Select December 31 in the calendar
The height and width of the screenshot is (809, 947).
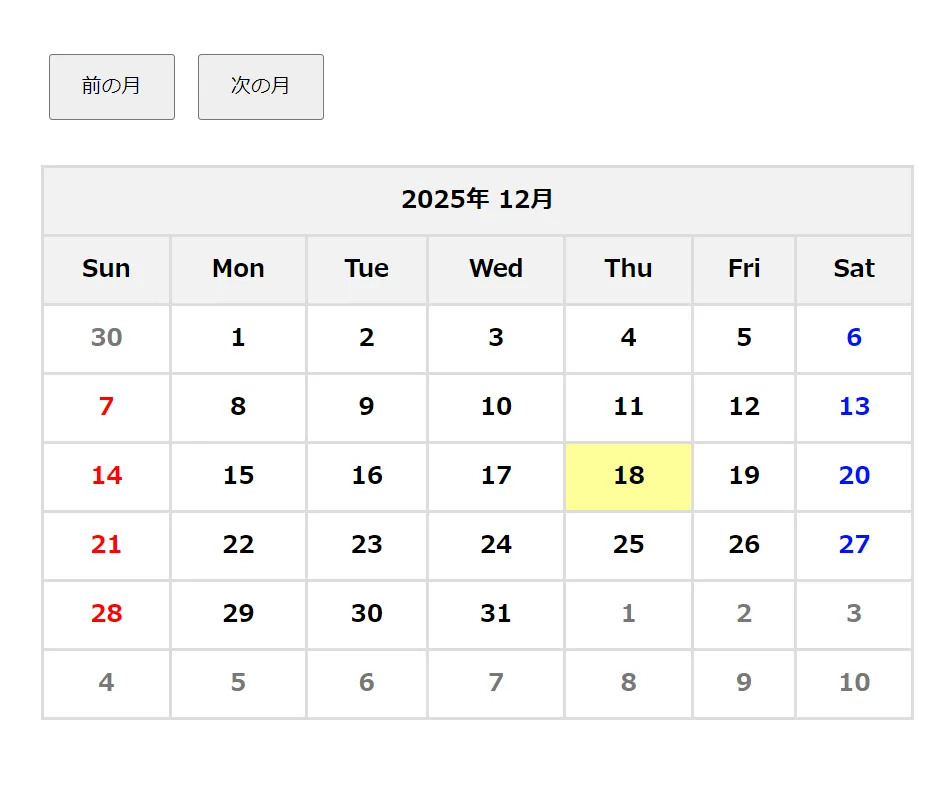(496, 614)
